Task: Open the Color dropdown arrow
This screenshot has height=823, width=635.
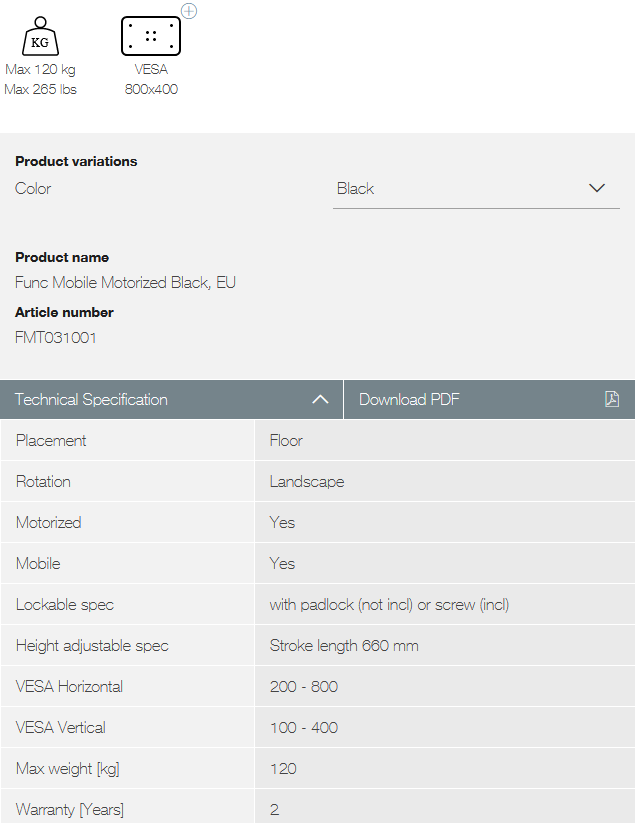Action: [597, 188]
